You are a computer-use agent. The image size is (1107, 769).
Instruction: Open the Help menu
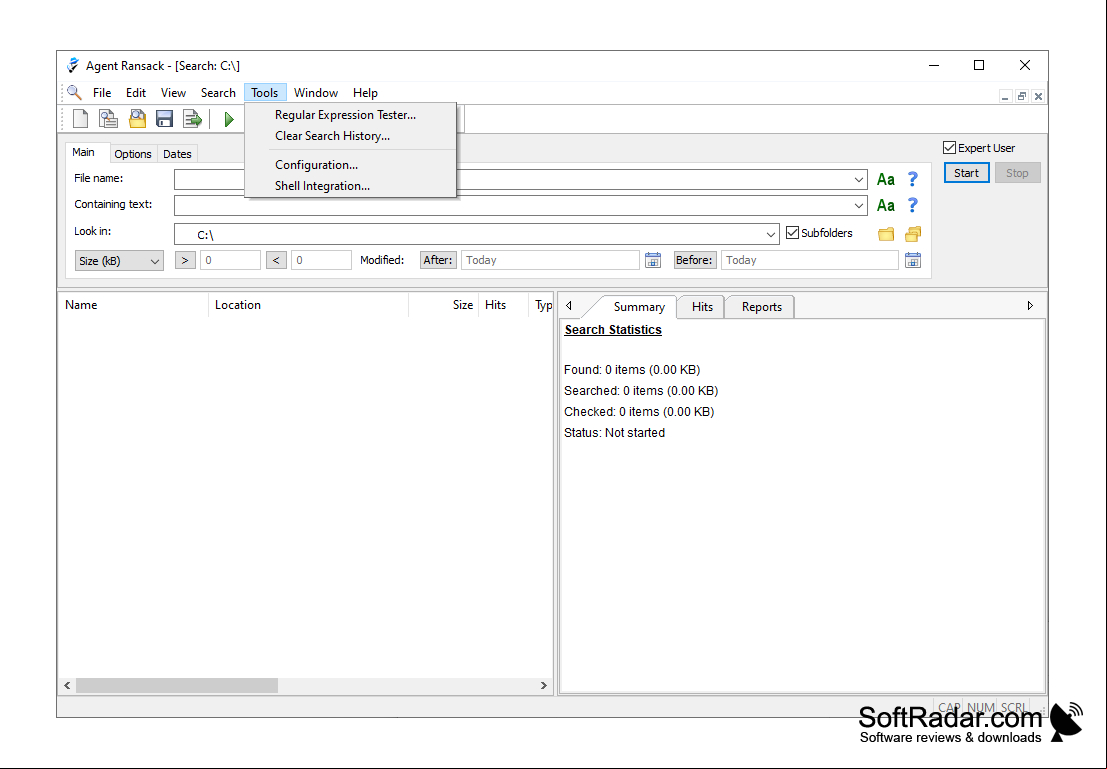(365, 93)
